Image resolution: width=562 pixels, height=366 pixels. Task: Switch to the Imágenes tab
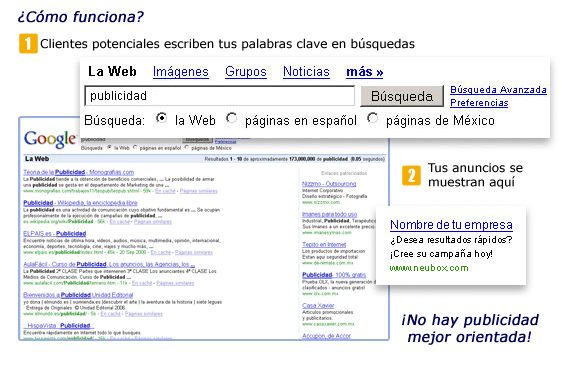(x=181, y=72)
